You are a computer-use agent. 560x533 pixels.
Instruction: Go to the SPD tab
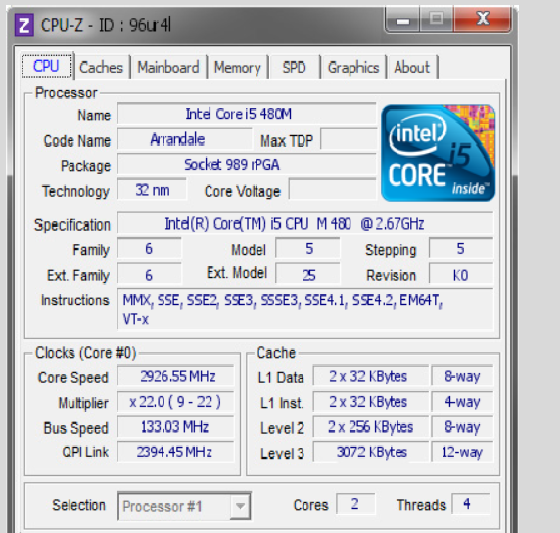[294, 68]
